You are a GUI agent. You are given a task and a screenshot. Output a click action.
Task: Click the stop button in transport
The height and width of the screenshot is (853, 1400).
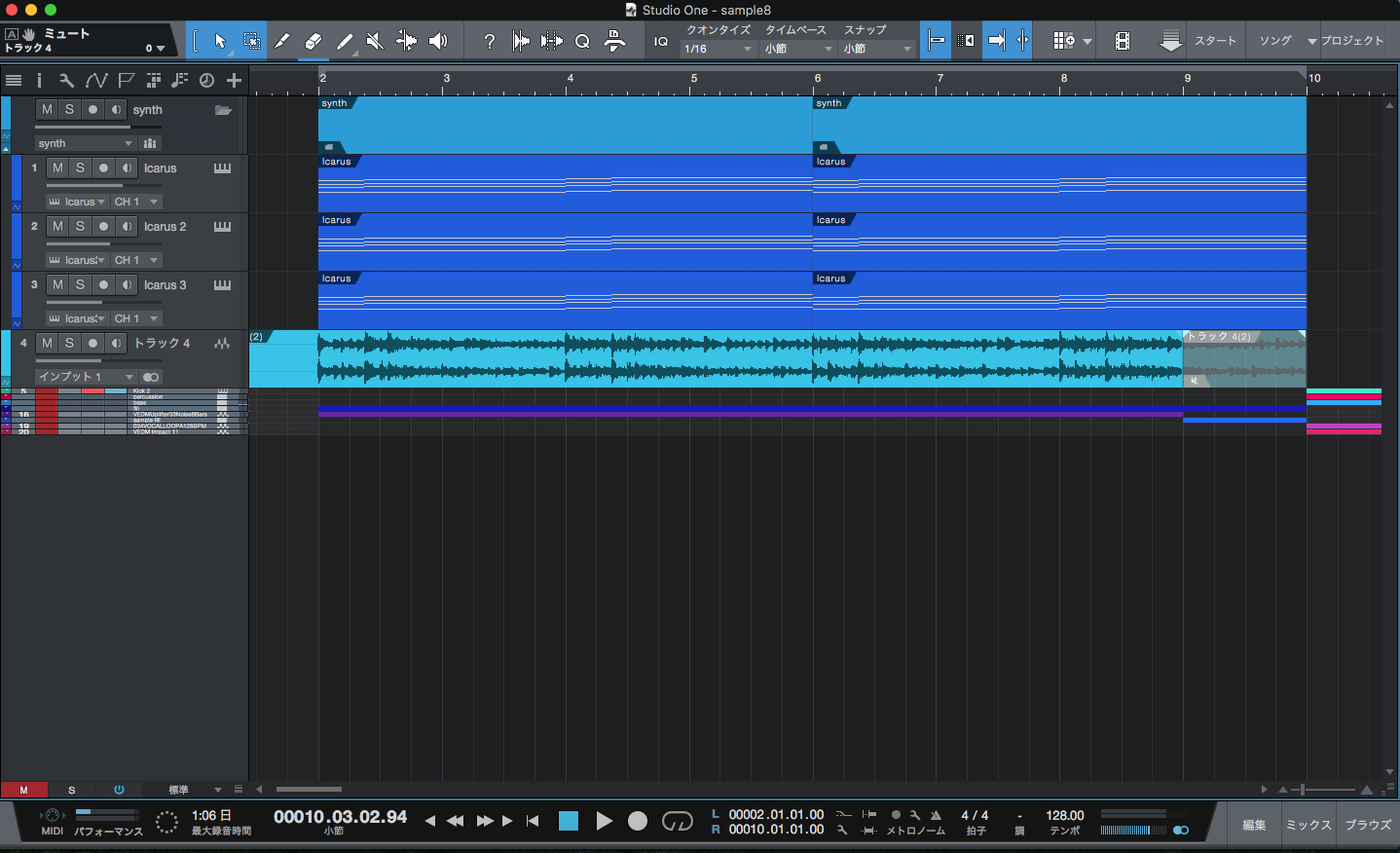569,821
